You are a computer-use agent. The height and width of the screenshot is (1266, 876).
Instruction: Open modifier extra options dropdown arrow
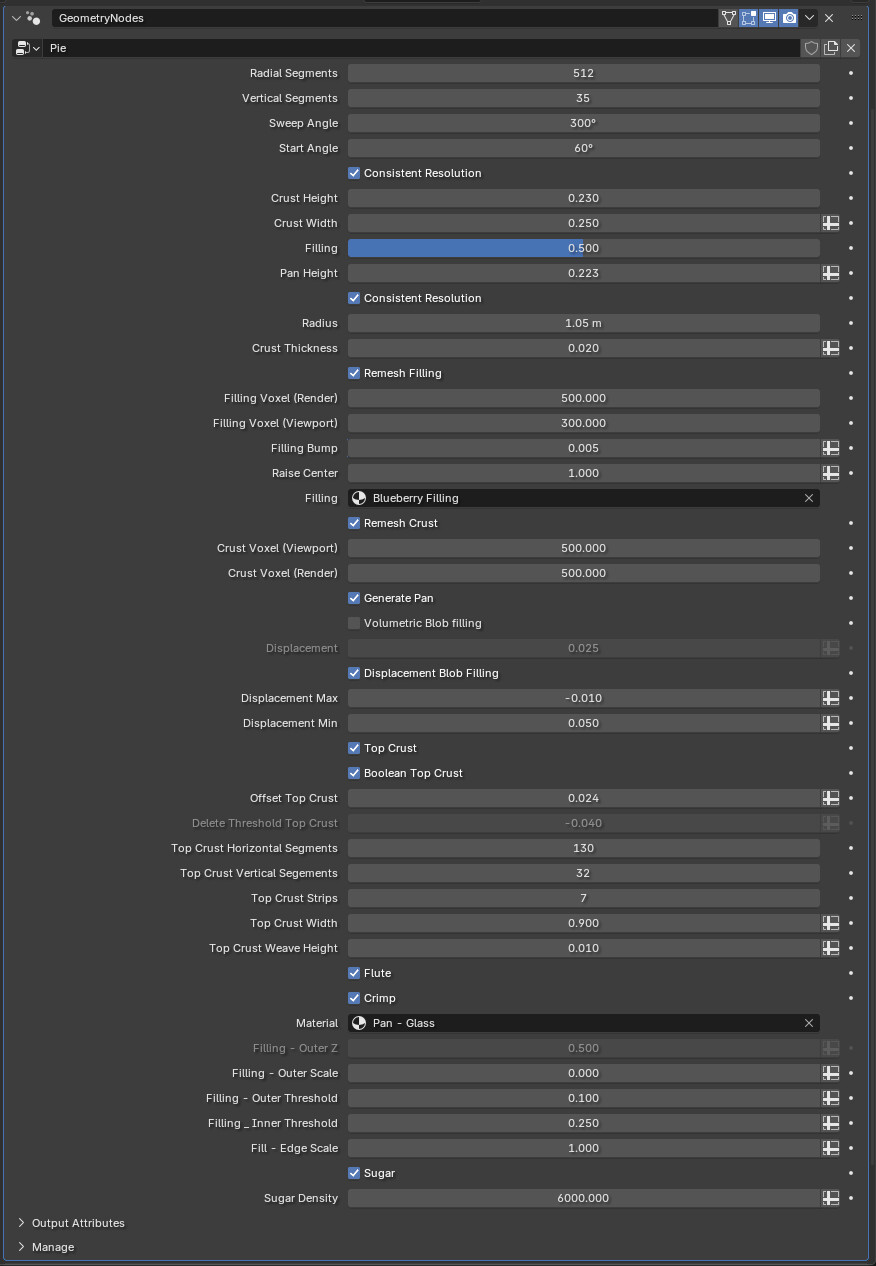click(x=809, y=18)
